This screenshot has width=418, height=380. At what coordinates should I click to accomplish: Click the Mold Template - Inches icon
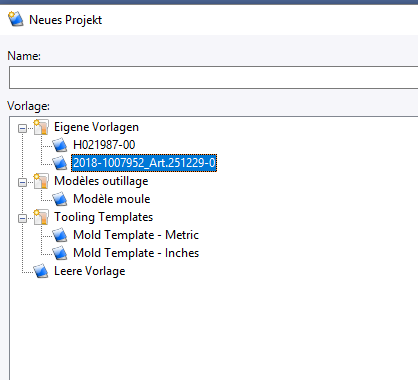click(60, 253)
